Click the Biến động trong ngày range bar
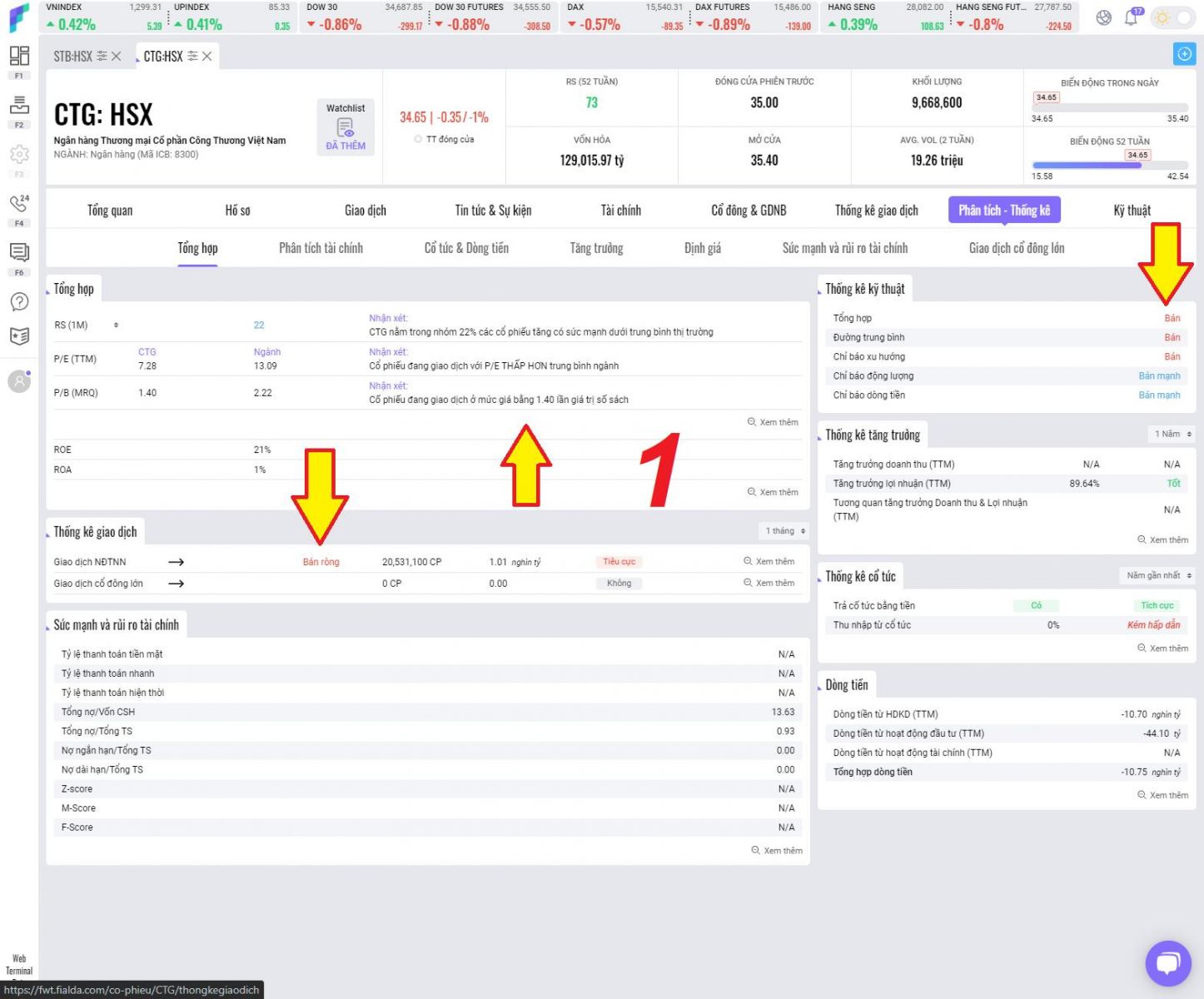The image size is (1204, 999). [1110, 107]
